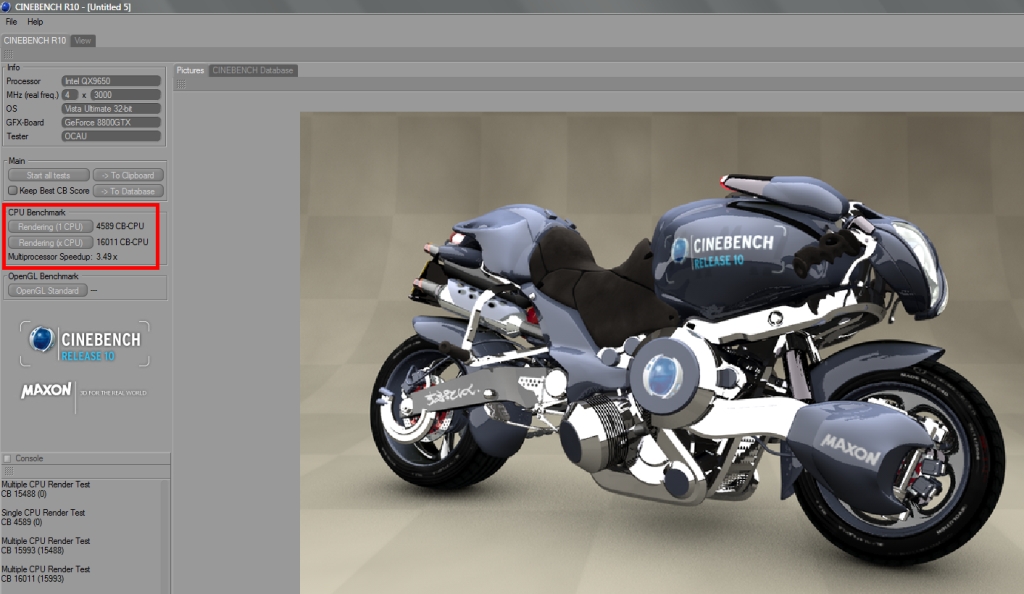Click the CPU count field showing 4
Viewport: 1024px width, 594px height.
point(70,95)
